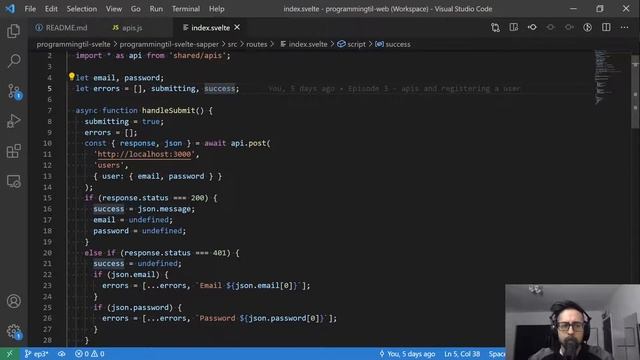This screenshot has width=640, height=360.
Task: Open the Go menu
Action: point(136,9)
